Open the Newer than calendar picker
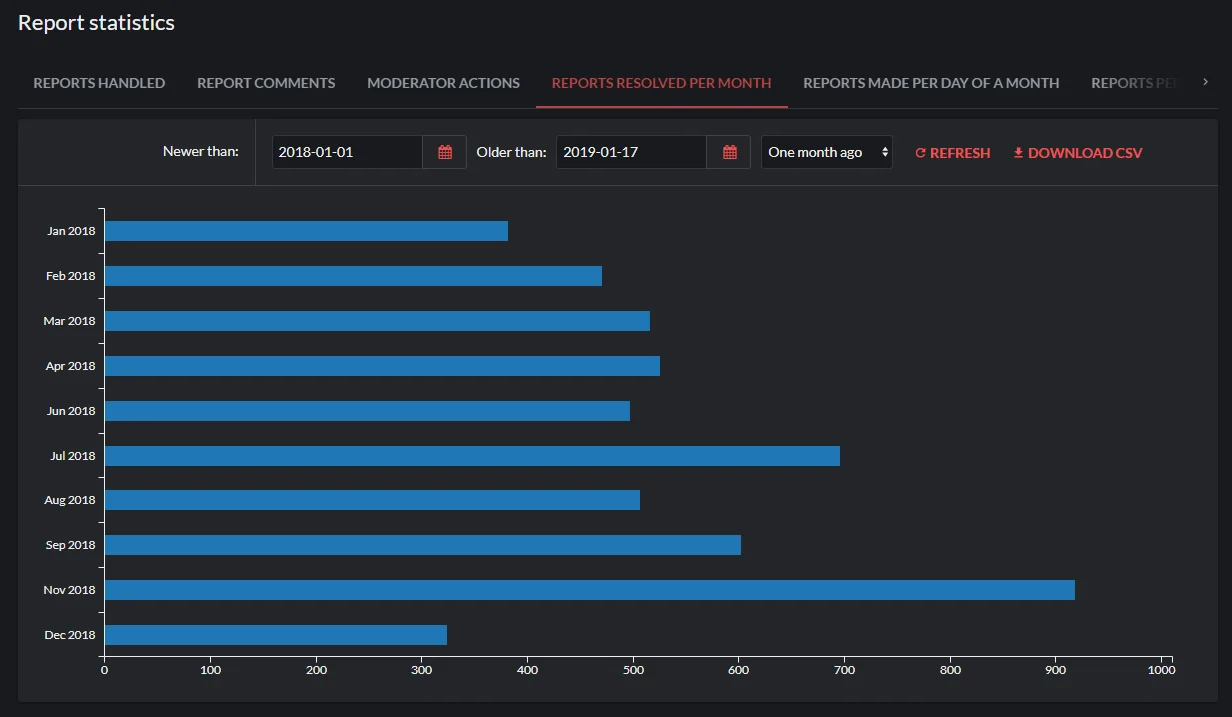The width and height of the screenshot is (1232, 717). coord(445,152)
